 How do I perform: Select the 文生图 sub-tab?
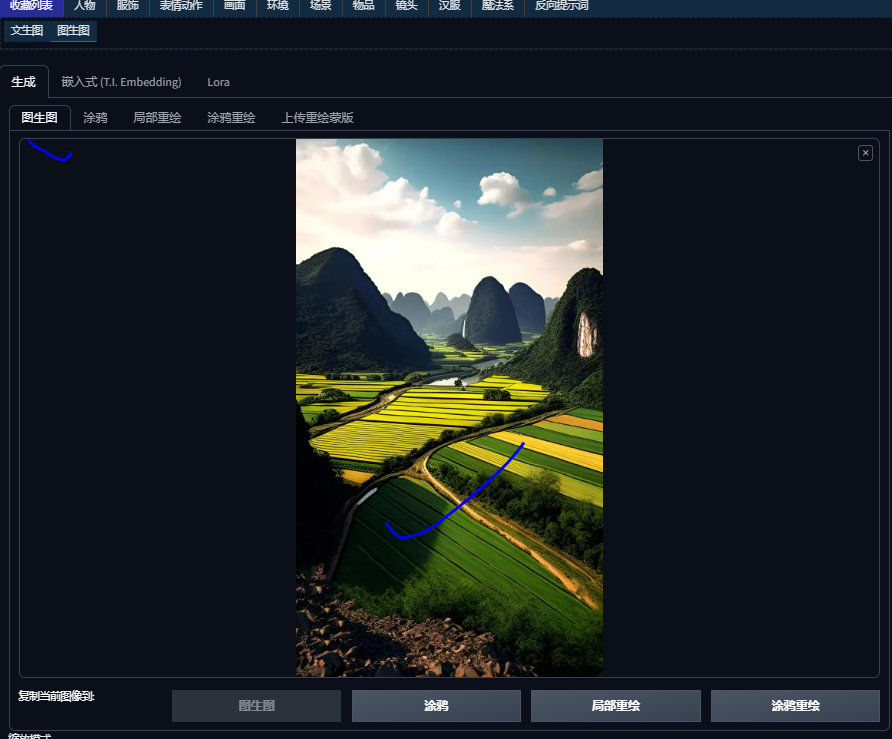pos(27,31)
